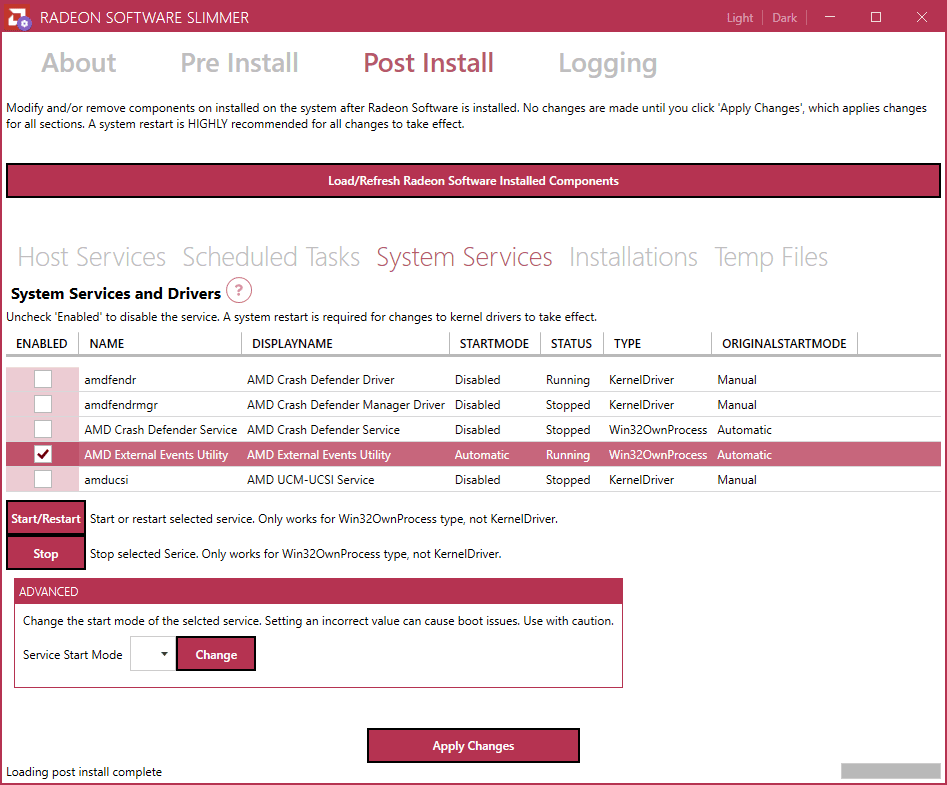
Task: Start or restart the selected service
Action: pos(46,519)
